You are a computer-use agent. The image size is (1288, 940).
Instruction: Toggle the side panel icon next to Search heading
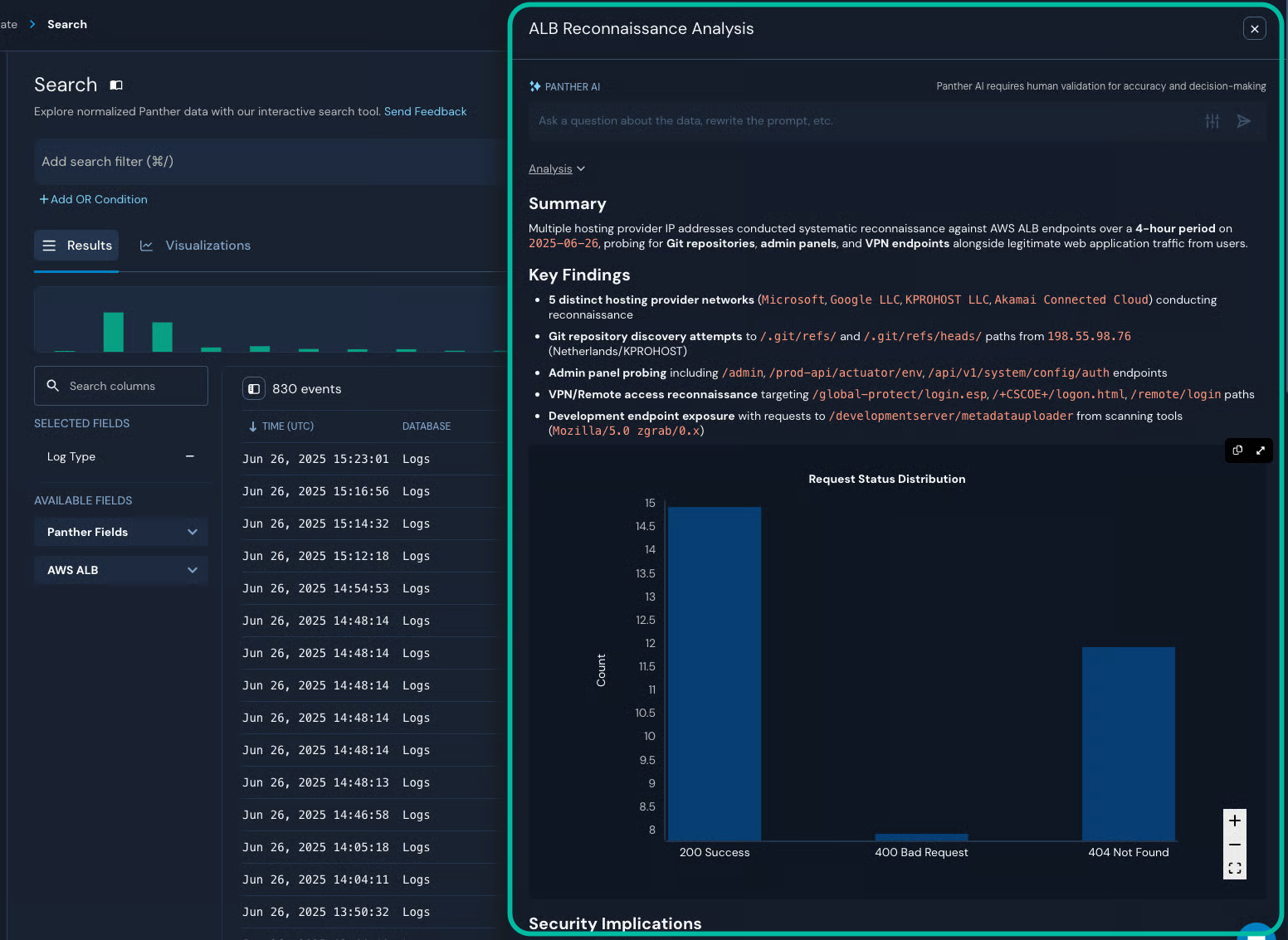coord(116,85)
